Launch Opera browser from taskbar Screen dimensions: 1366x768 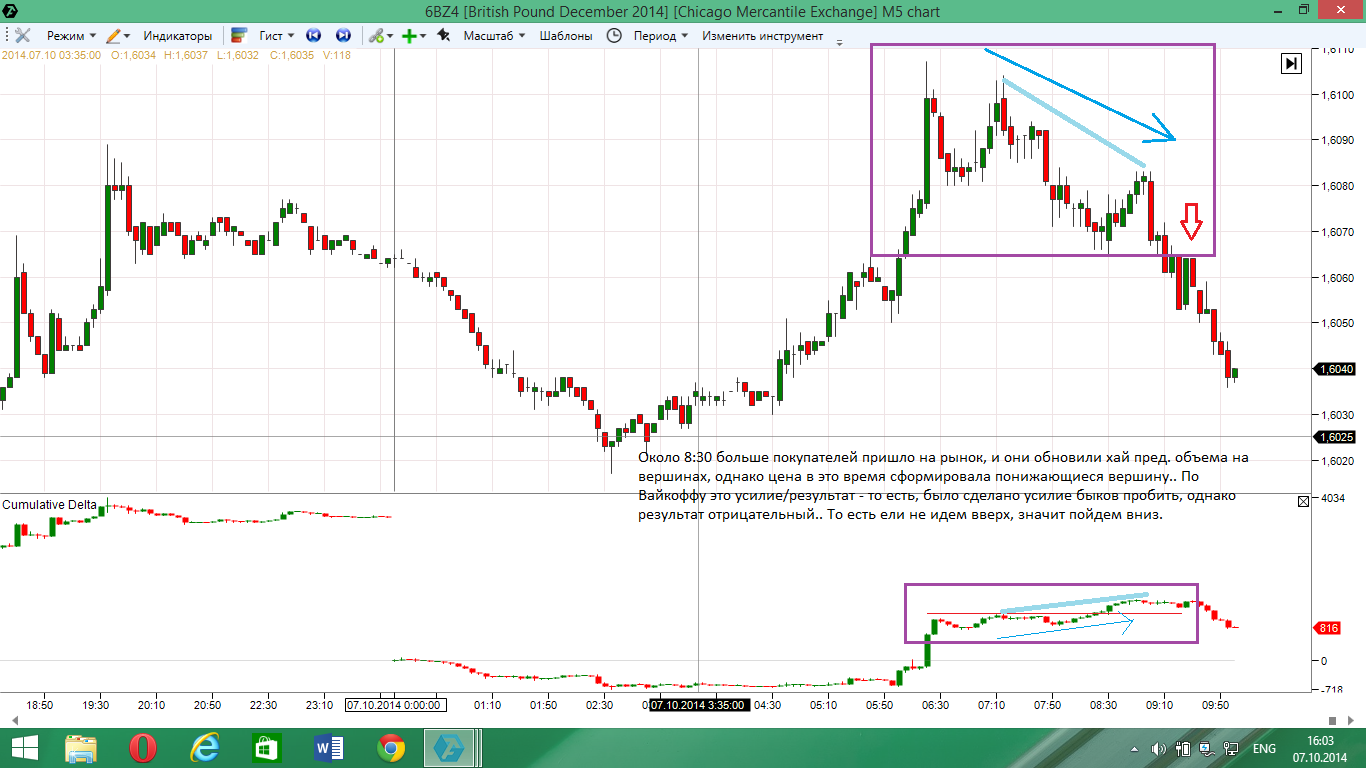click(x=143, y=748)
